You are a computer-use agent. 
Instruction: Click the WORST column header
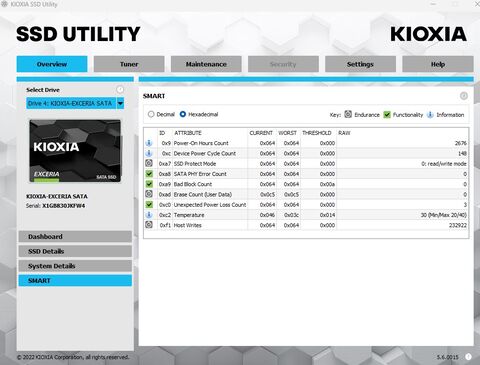tap(287, 133)
